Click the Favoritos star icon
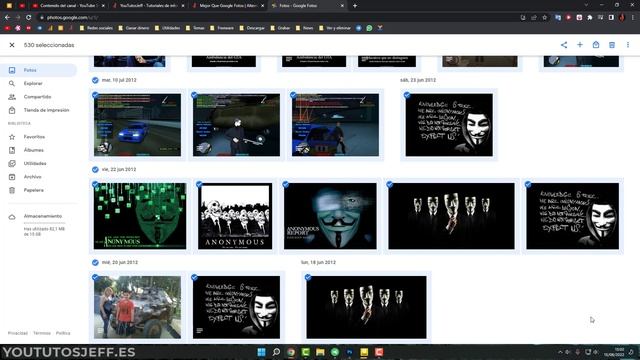The height and width of the screenshot is (360, 640). click(x=12, y=137)
